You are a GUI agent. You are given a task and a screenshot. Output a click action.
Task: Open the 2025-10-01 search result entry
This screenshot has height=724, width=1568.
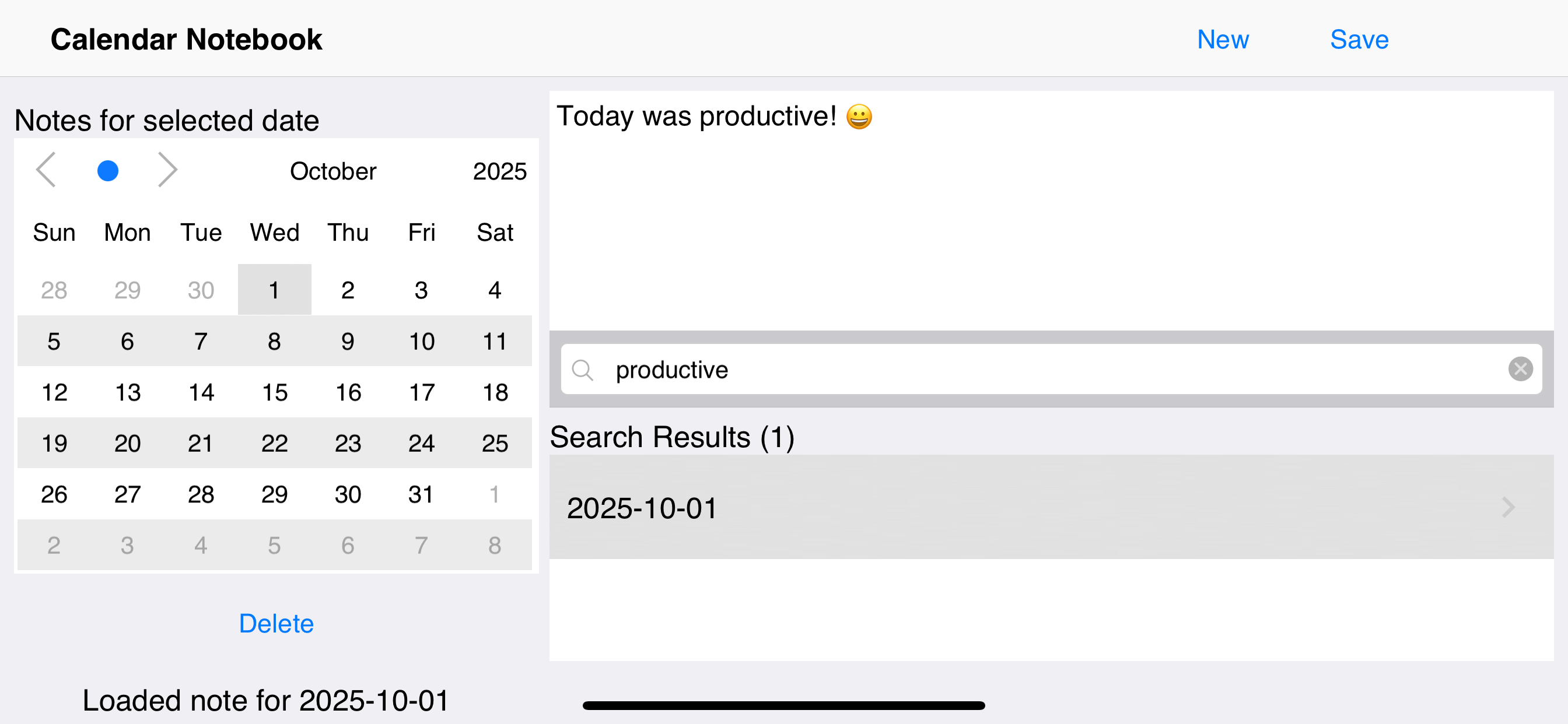tap(643, 508)
